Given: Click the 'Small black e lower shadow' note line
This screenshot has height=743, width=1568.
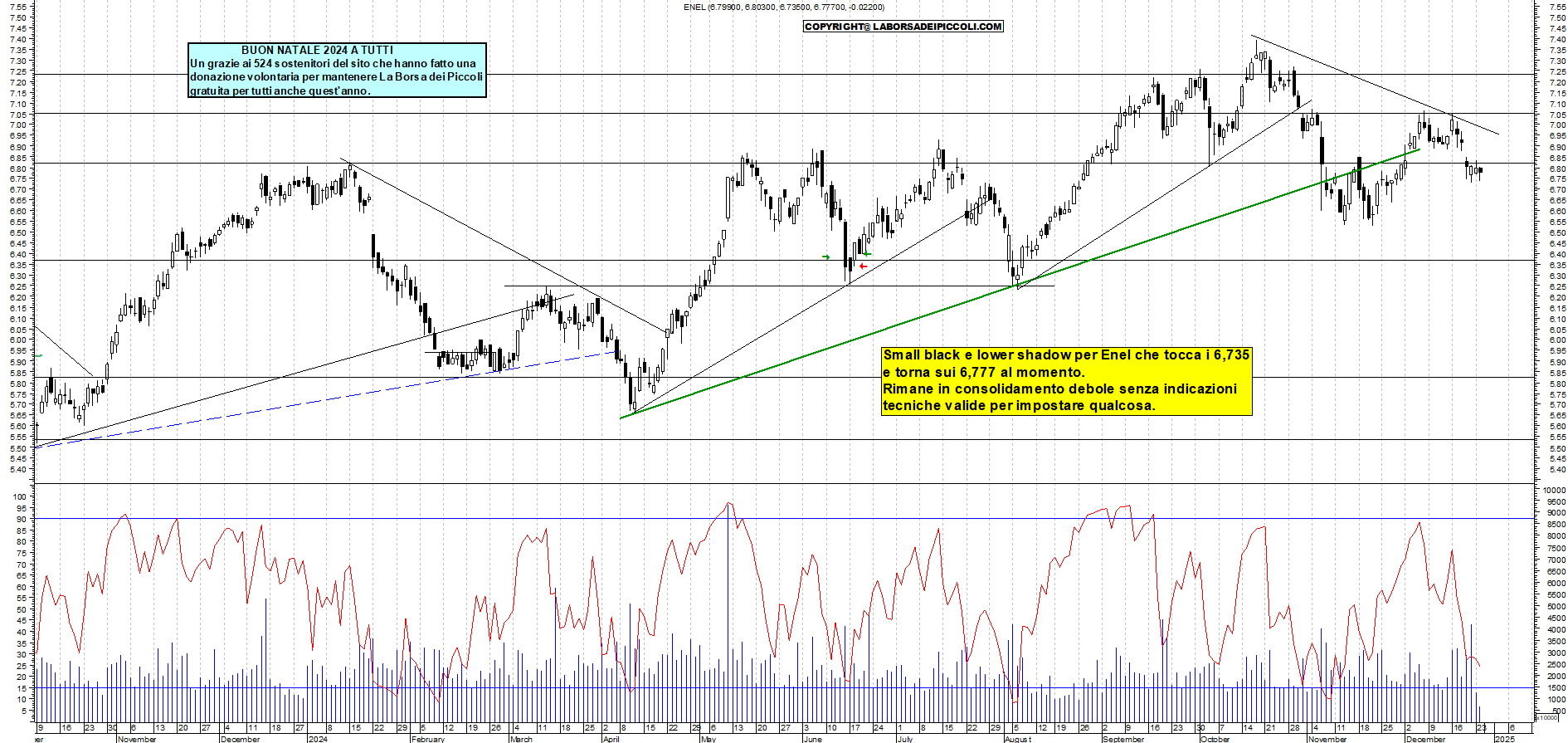Looking at the screenshot, I should click(x=1066, y=354).
